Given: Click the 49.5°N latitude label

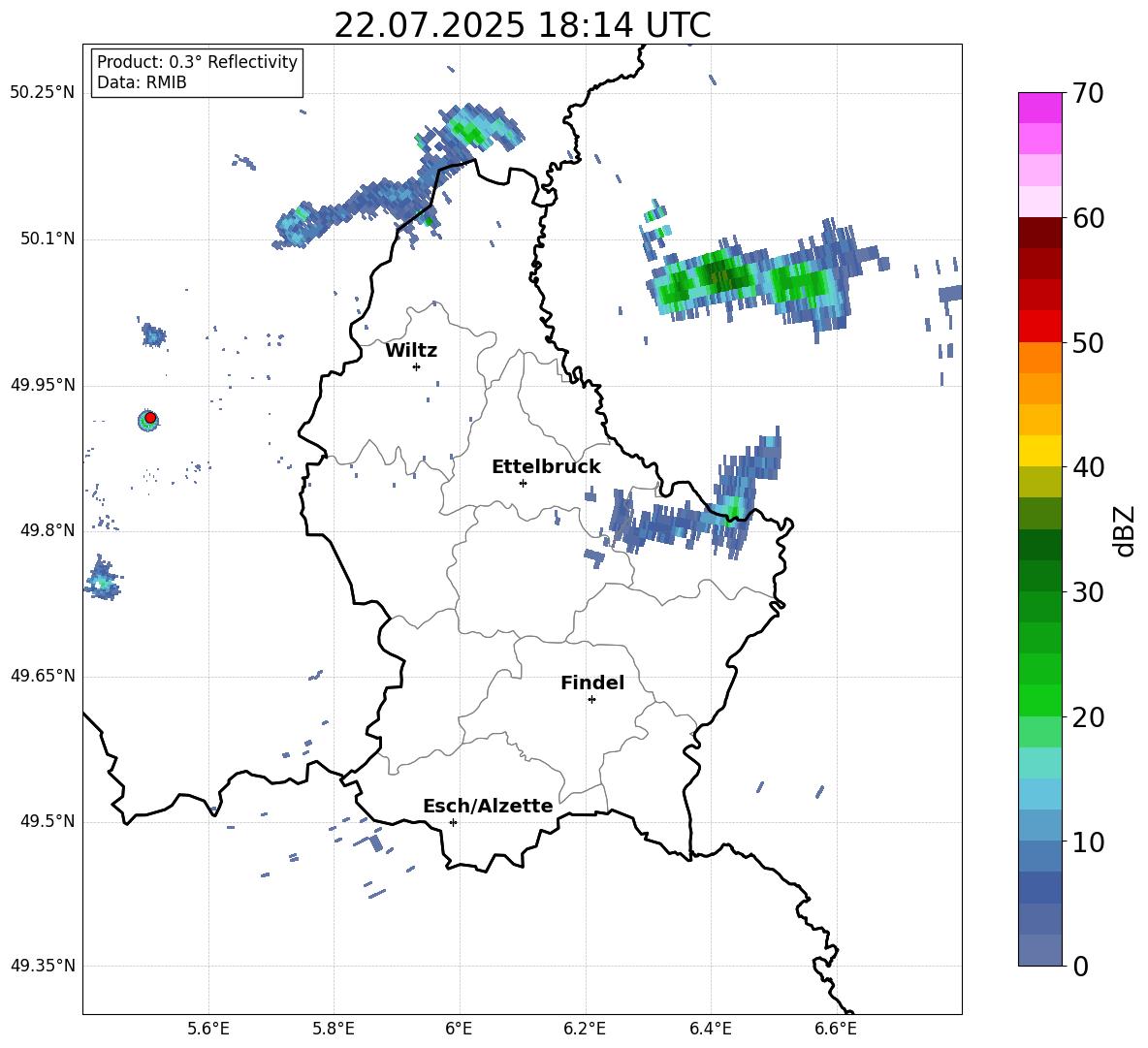Looking at the screenshot, I should 47,821.
